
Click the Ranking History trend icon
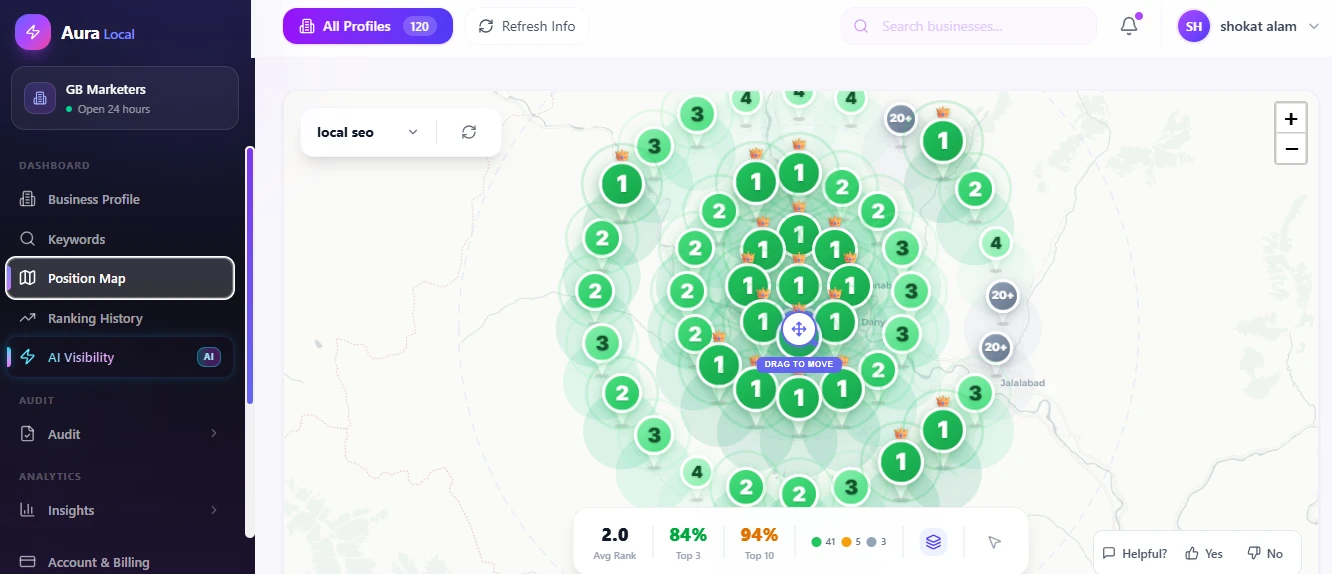(28, 318)
